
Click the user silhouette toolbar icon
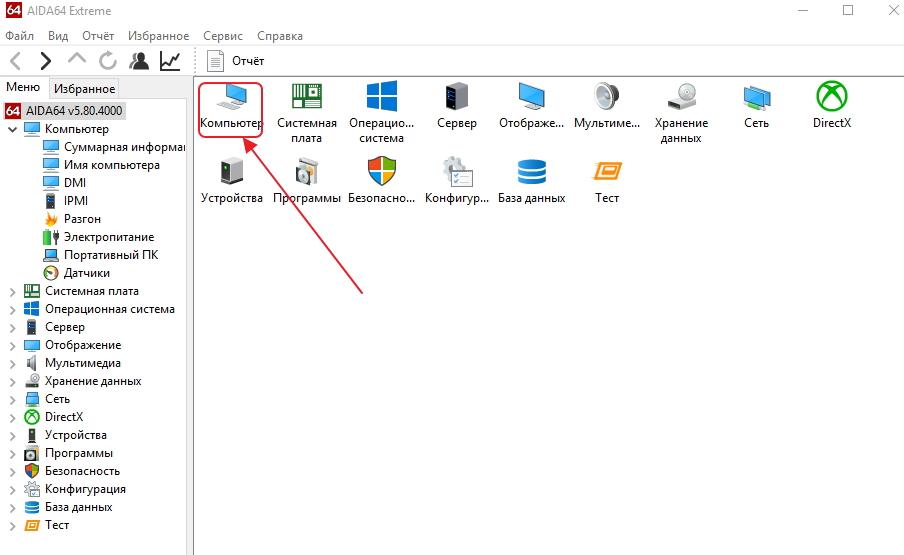coord(139,61)
